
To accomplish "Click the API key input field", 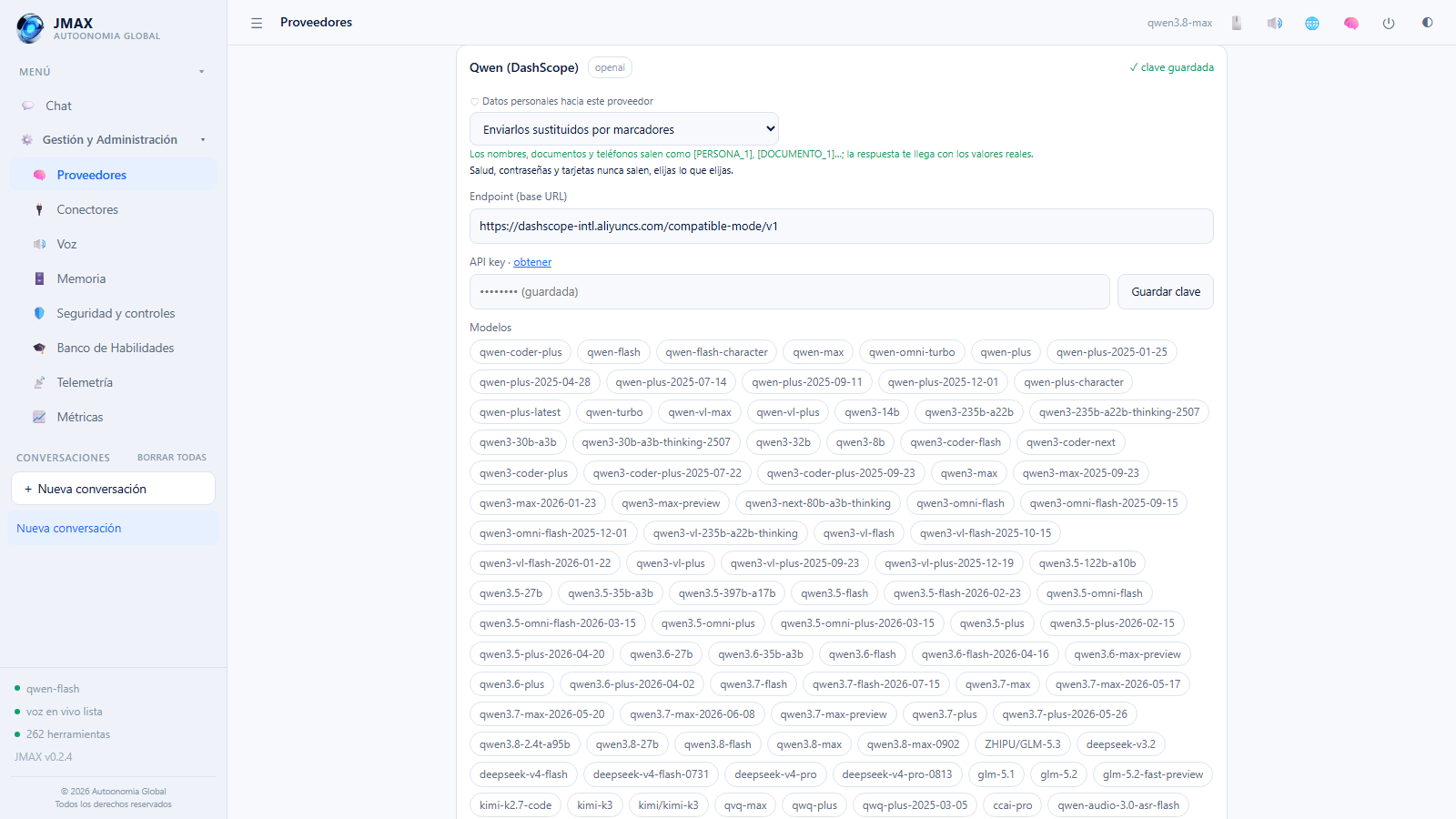I will (789, 292).
